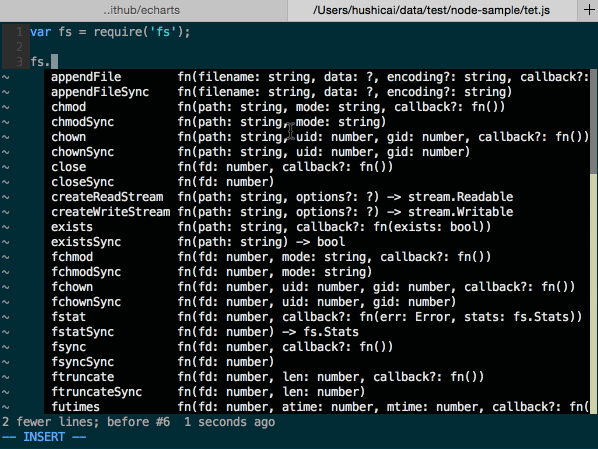Click the completion popup scrollbar thumb
The width and height of the screenshot is (598, 449).
593,122
